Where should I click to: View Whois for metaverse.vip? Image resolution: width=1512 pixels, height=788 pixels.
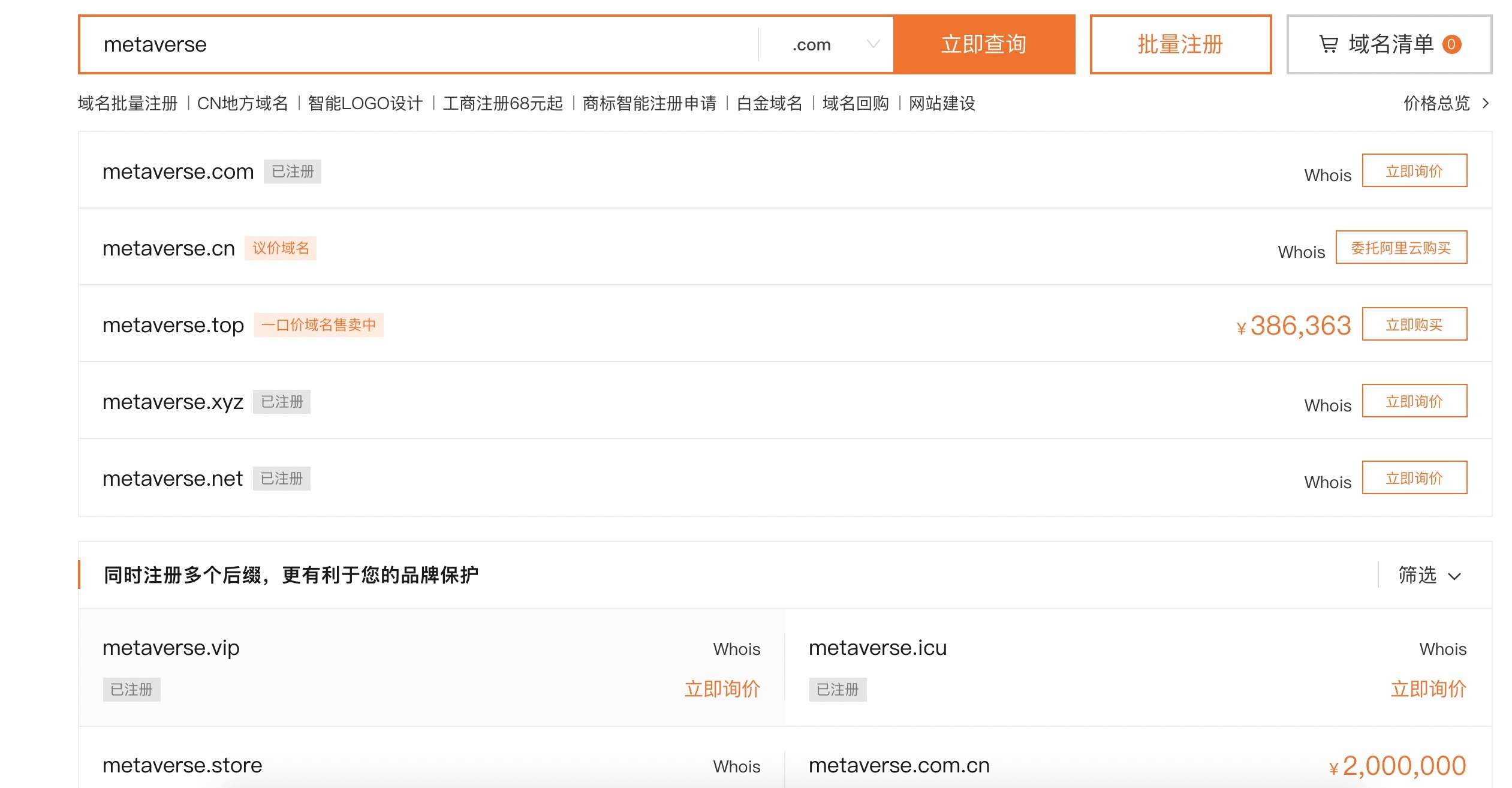point(736,649)
